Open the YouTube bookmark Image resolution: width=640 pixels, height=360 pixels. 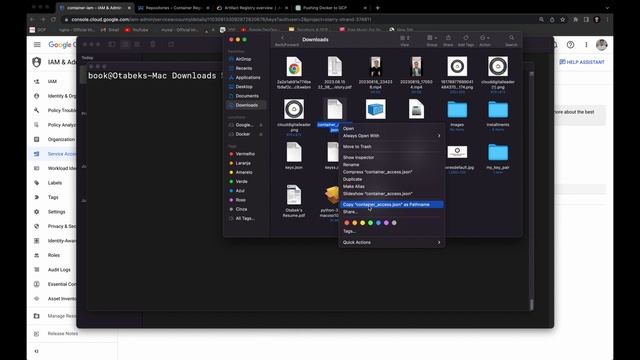[137, 30]
